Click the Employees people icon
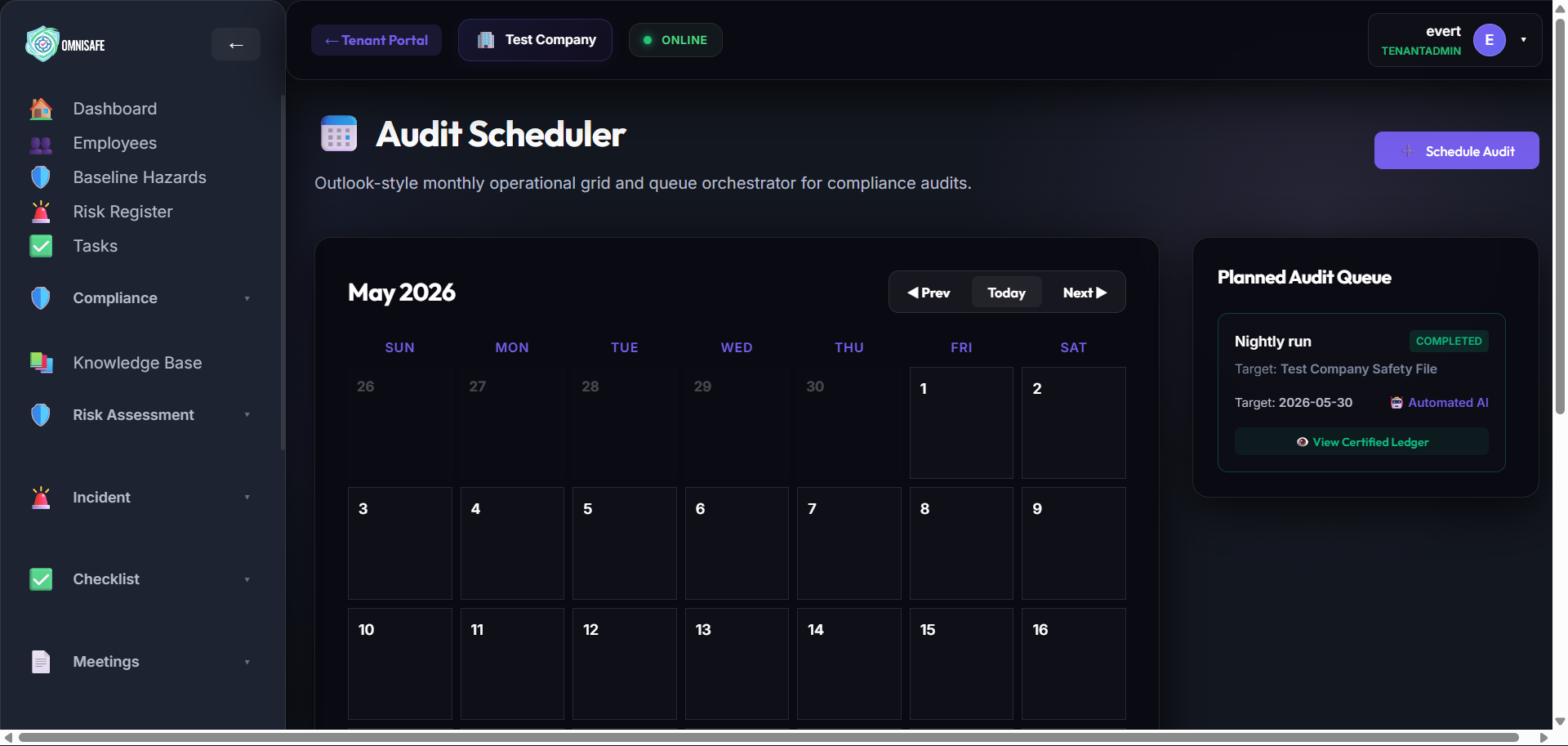 point(41,144)
